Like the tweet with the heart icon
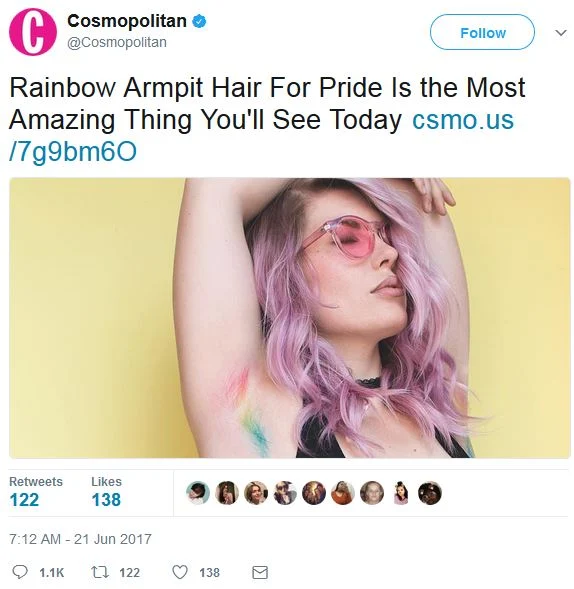 pyautogui.click(x=180, y=572)
